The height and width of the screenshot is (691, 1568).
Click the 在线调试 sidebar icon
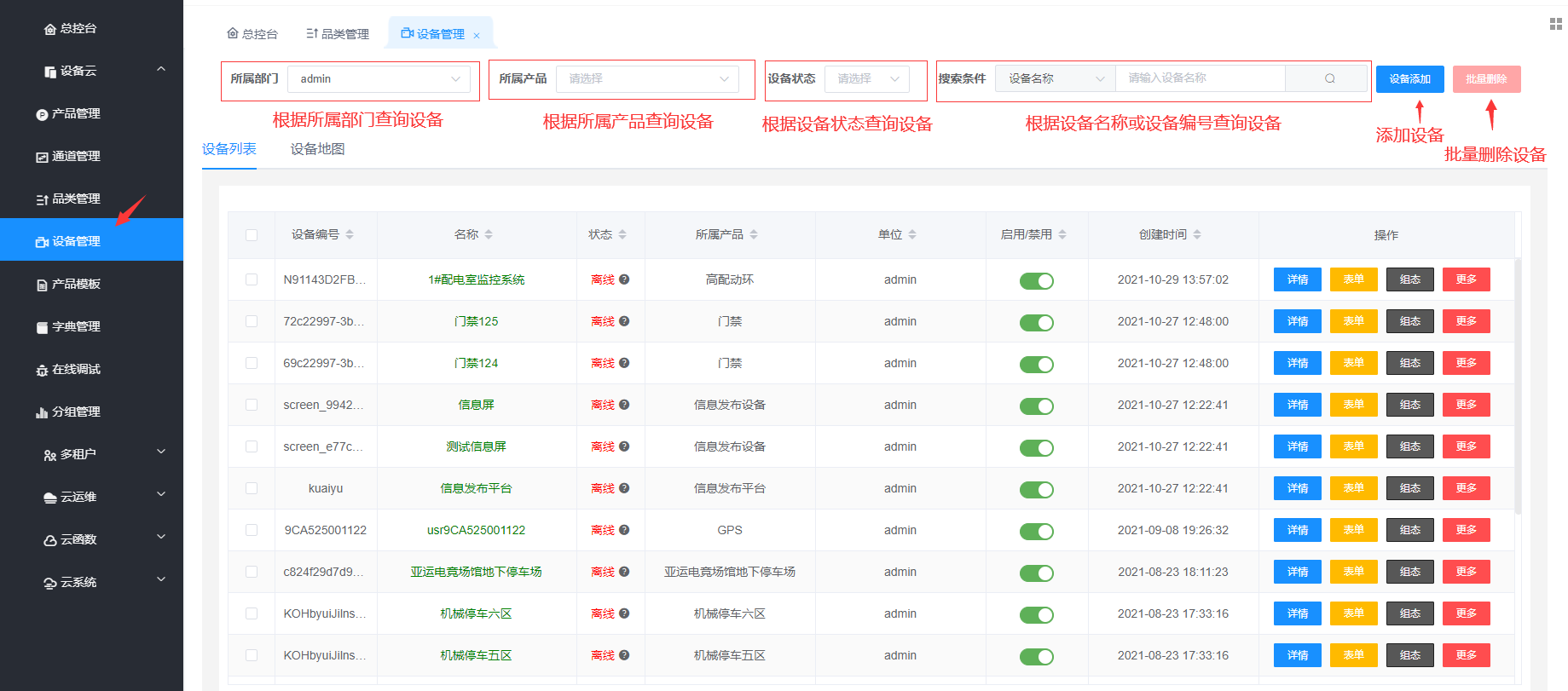pyautogui.click(x=42, y=370)
